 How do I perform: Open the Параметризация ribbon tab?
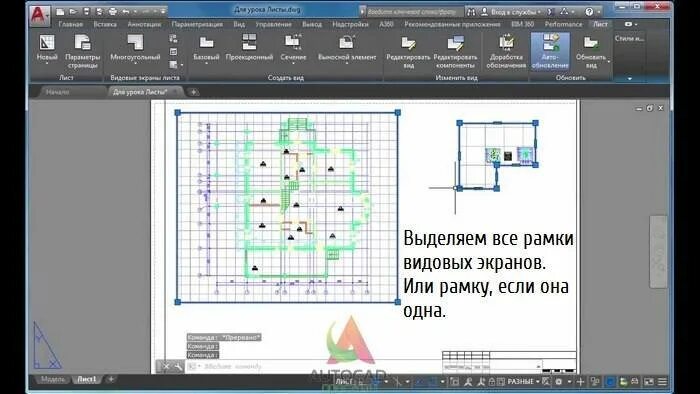[x=197, y=24]
